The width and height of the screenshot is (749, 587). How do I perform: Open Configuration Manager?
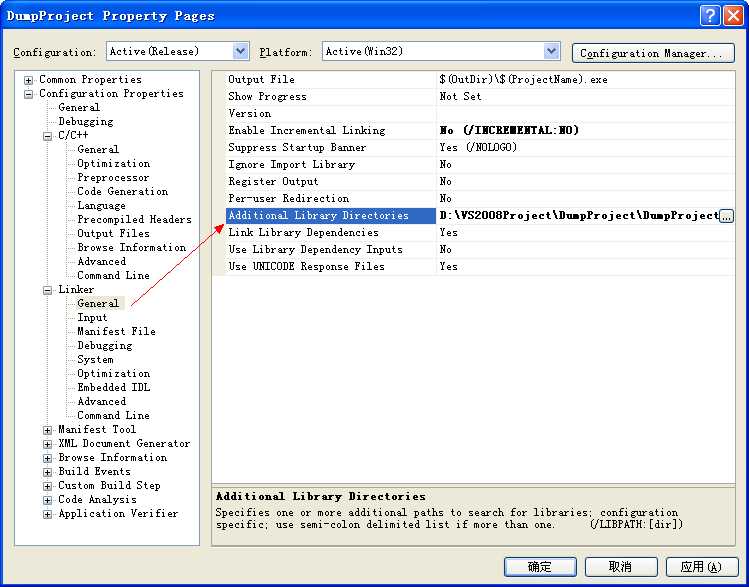click(x=653, y=53)
